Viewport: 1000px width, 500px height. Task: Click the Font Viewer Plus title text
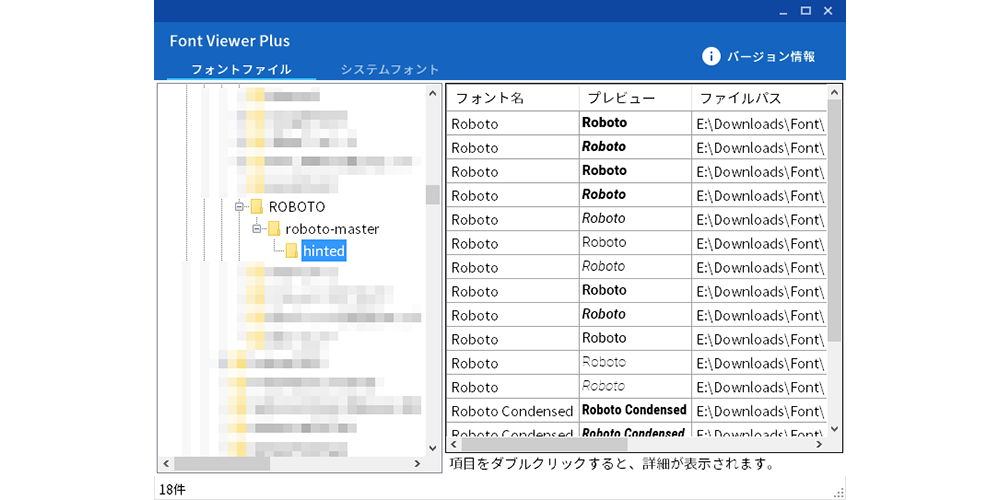(x=230, y=41)
